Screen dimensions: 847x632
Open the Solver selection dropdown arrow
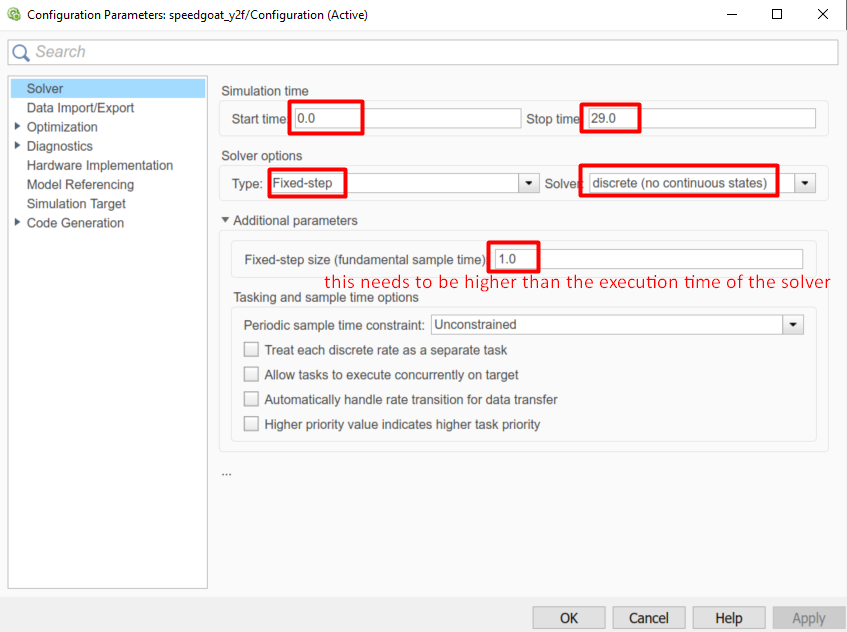[804, 184]
